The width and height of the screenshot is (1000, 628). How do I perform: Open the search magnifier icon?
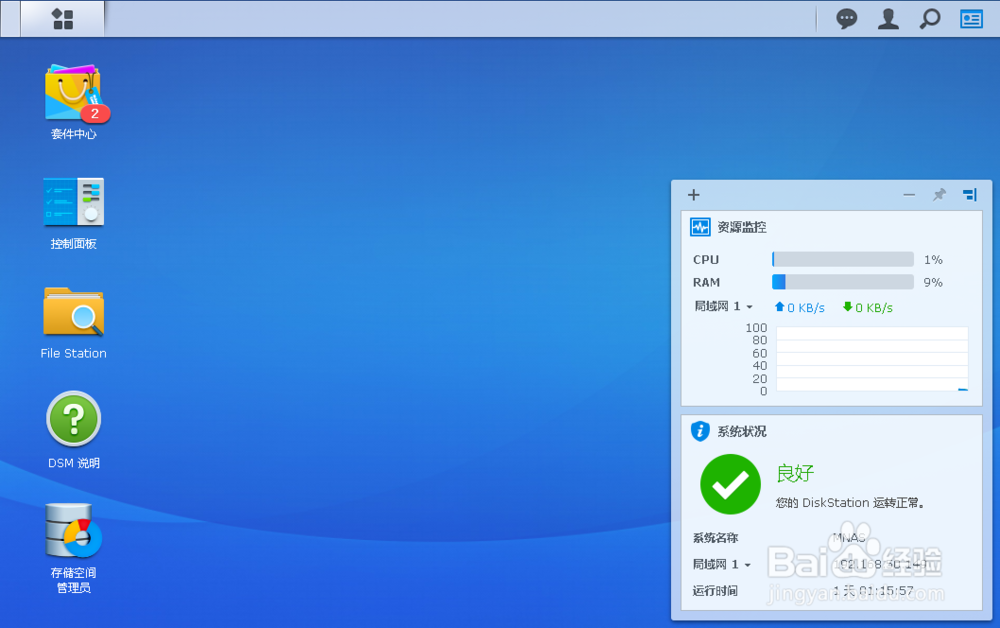pos(930,19)
